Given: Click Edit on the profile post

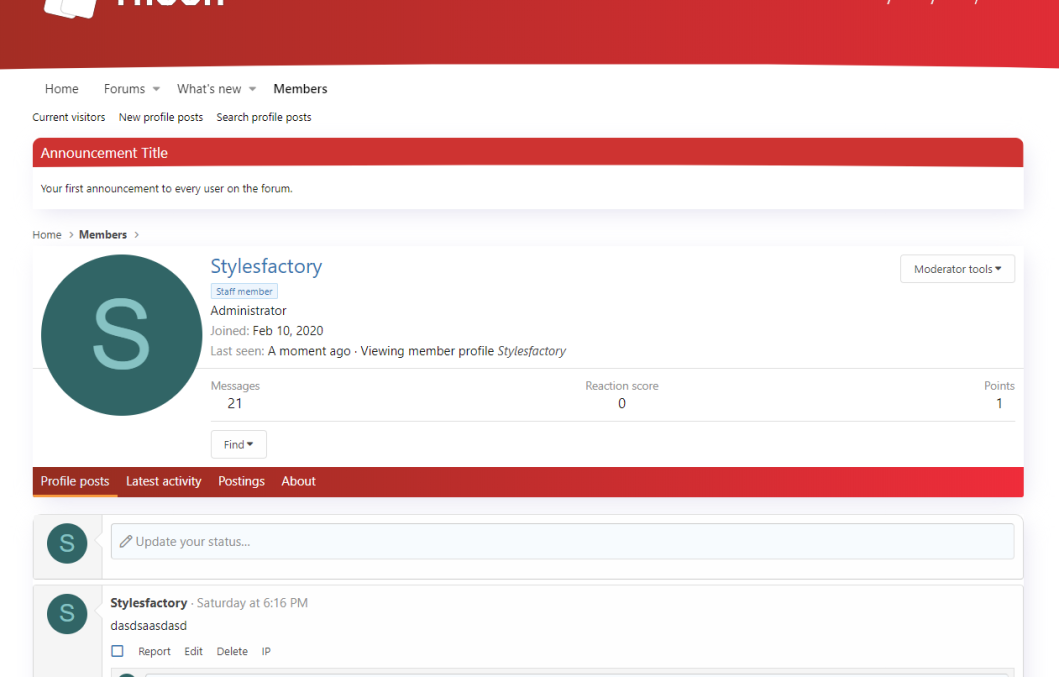Looking at the screenshot, I should (x=193, y=651).
